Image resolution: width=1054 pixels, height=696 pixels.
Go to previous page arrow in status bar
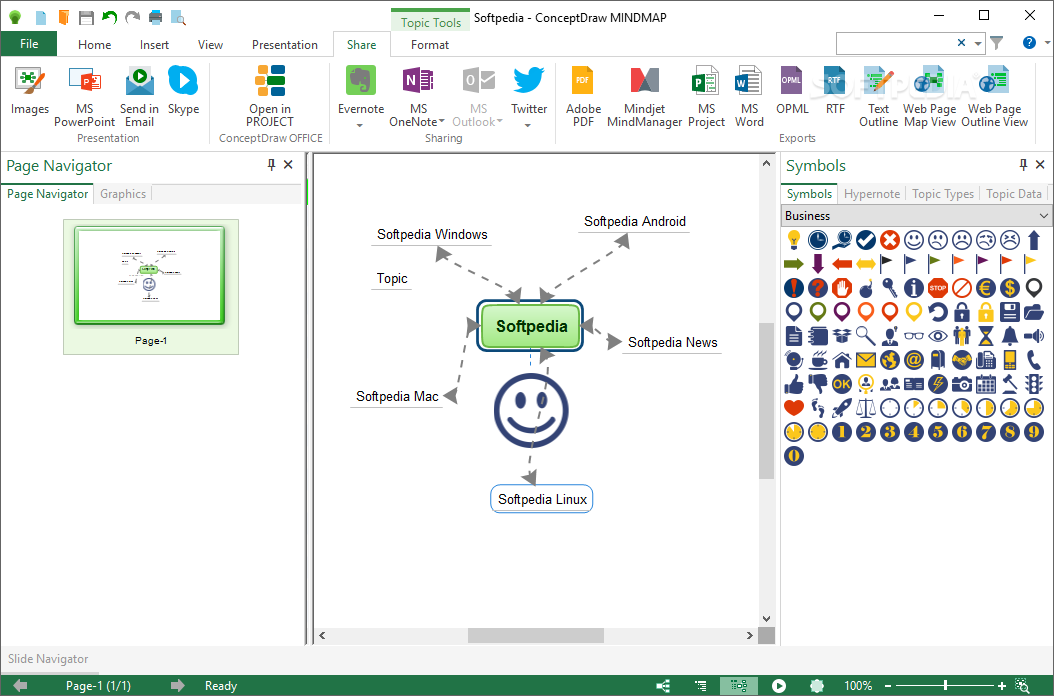[x=21, y=685]
